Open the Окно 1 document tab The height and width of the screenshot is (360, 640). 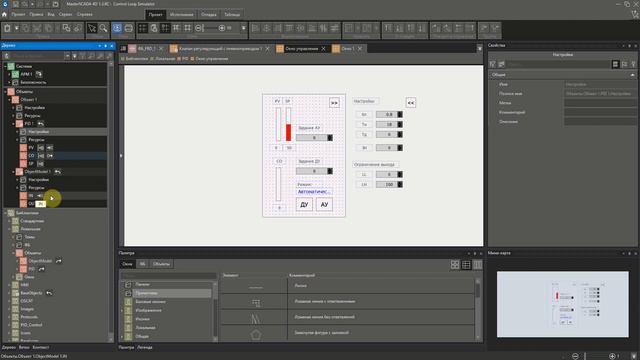click(x=347, y=49)
